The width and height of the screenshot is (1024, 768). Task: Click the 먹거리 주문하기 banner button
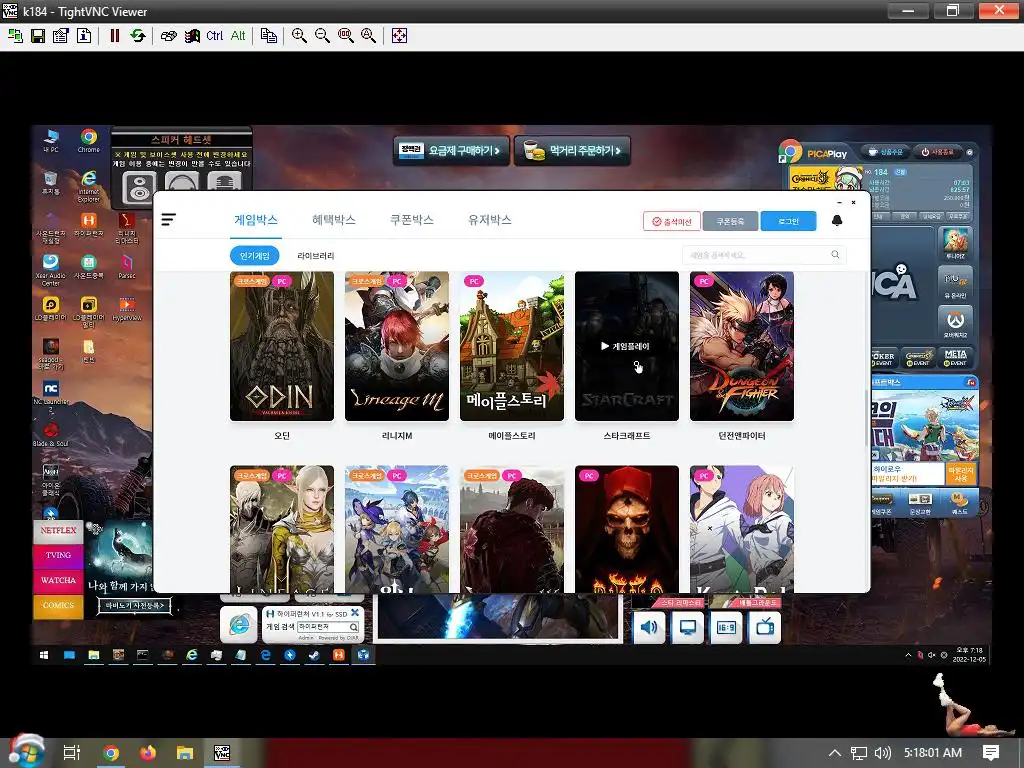[572, 151]
